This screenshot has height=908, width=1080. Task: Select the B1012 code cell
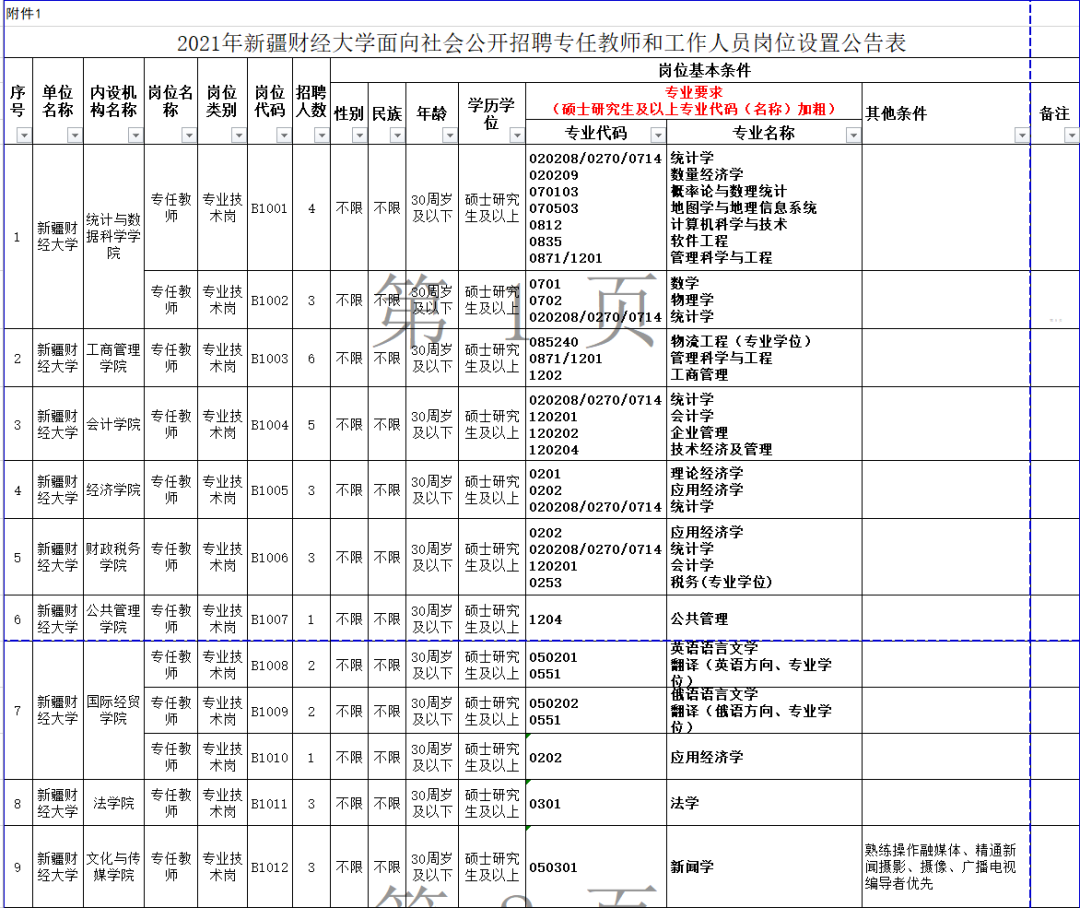(x=269, y=867)
